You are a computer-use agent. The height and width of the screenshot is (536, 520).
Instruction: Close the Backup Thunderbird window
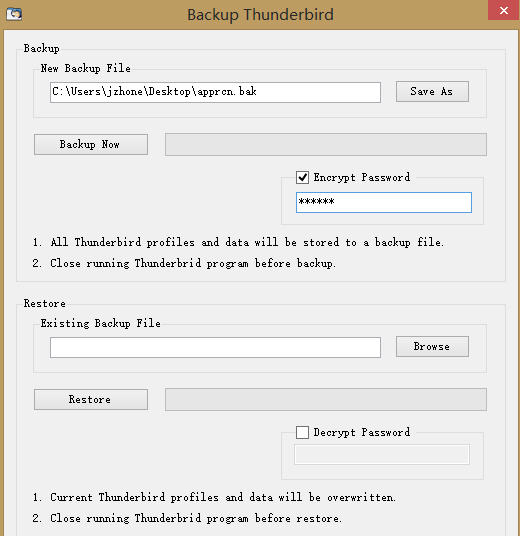504,10
